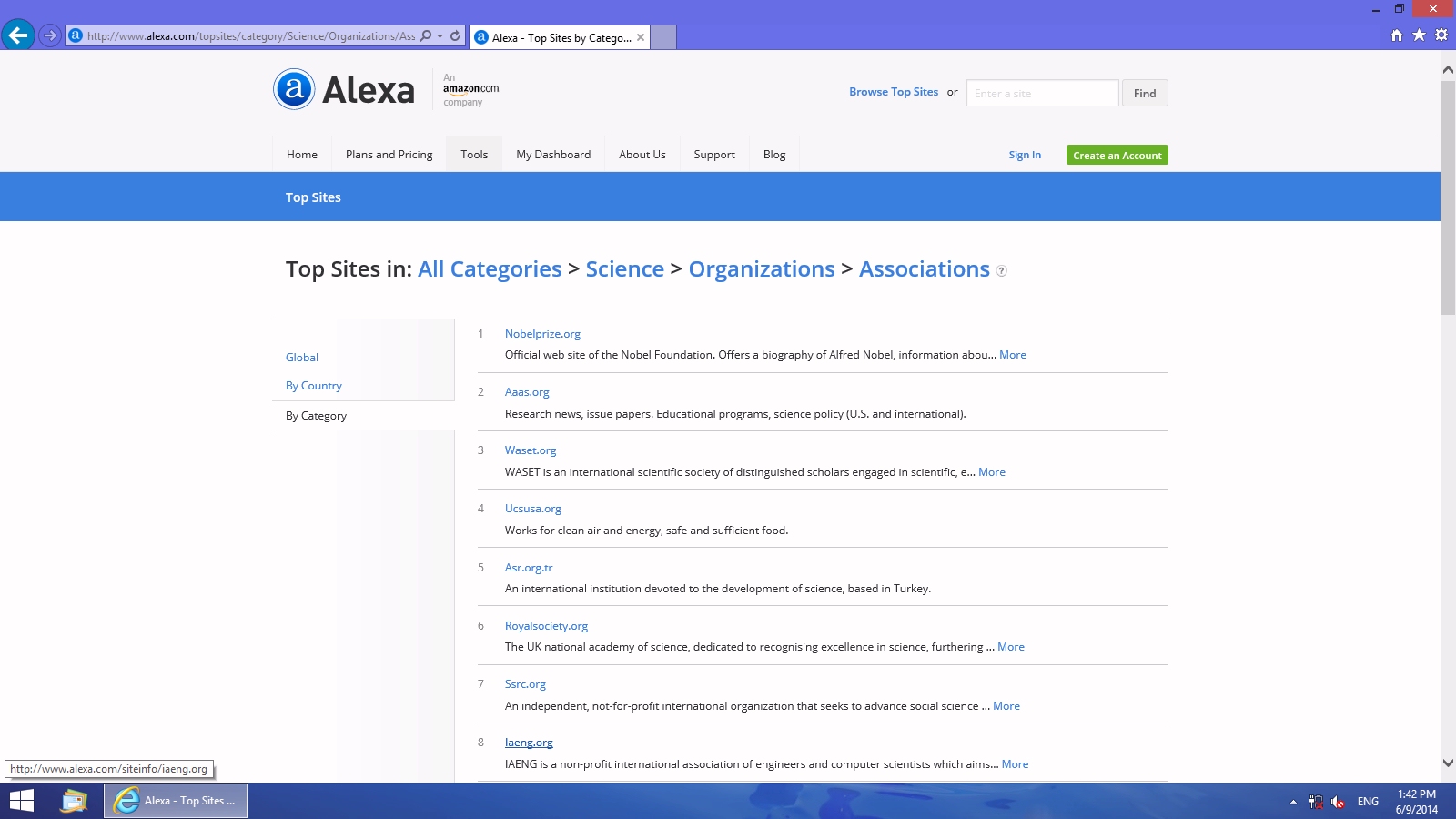
Task: Click the Alexa logo
Action: click(x=344, y=89)
